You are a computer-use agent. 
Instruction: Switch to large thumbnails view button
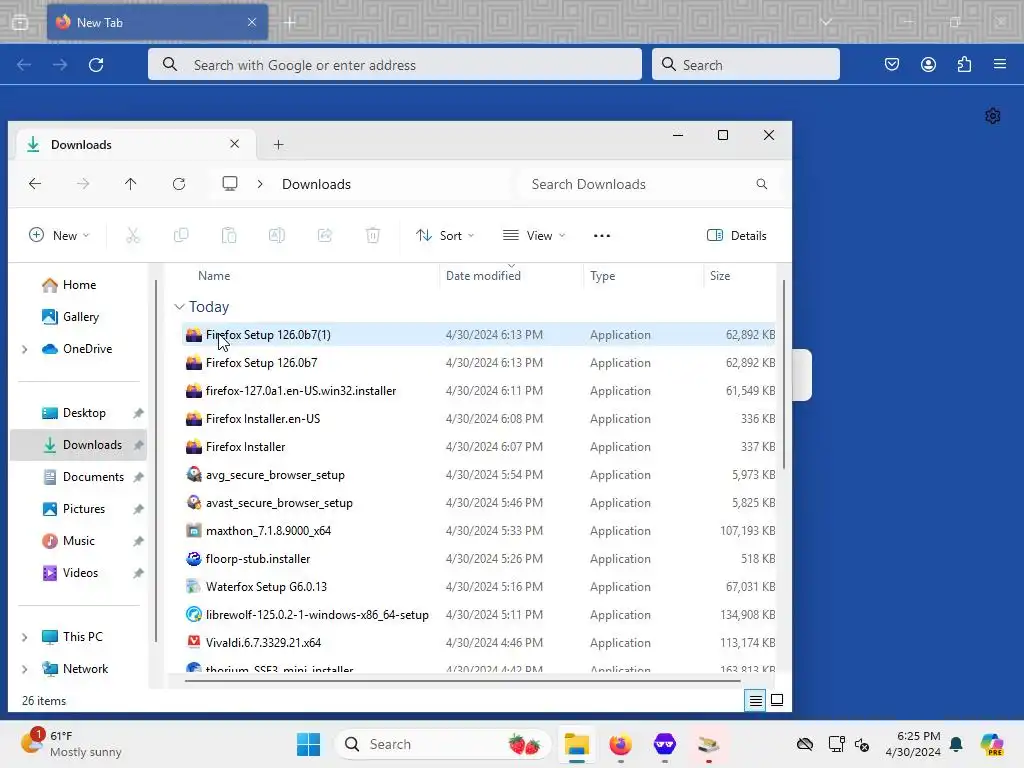[777, 700]
